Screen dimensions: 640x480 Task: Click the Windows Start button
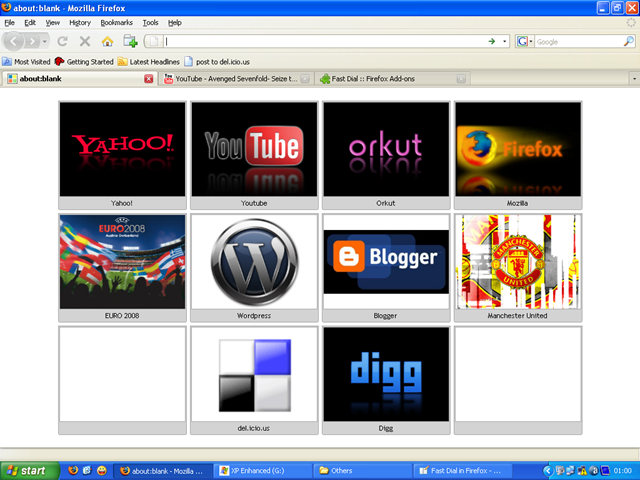(29, 471)
